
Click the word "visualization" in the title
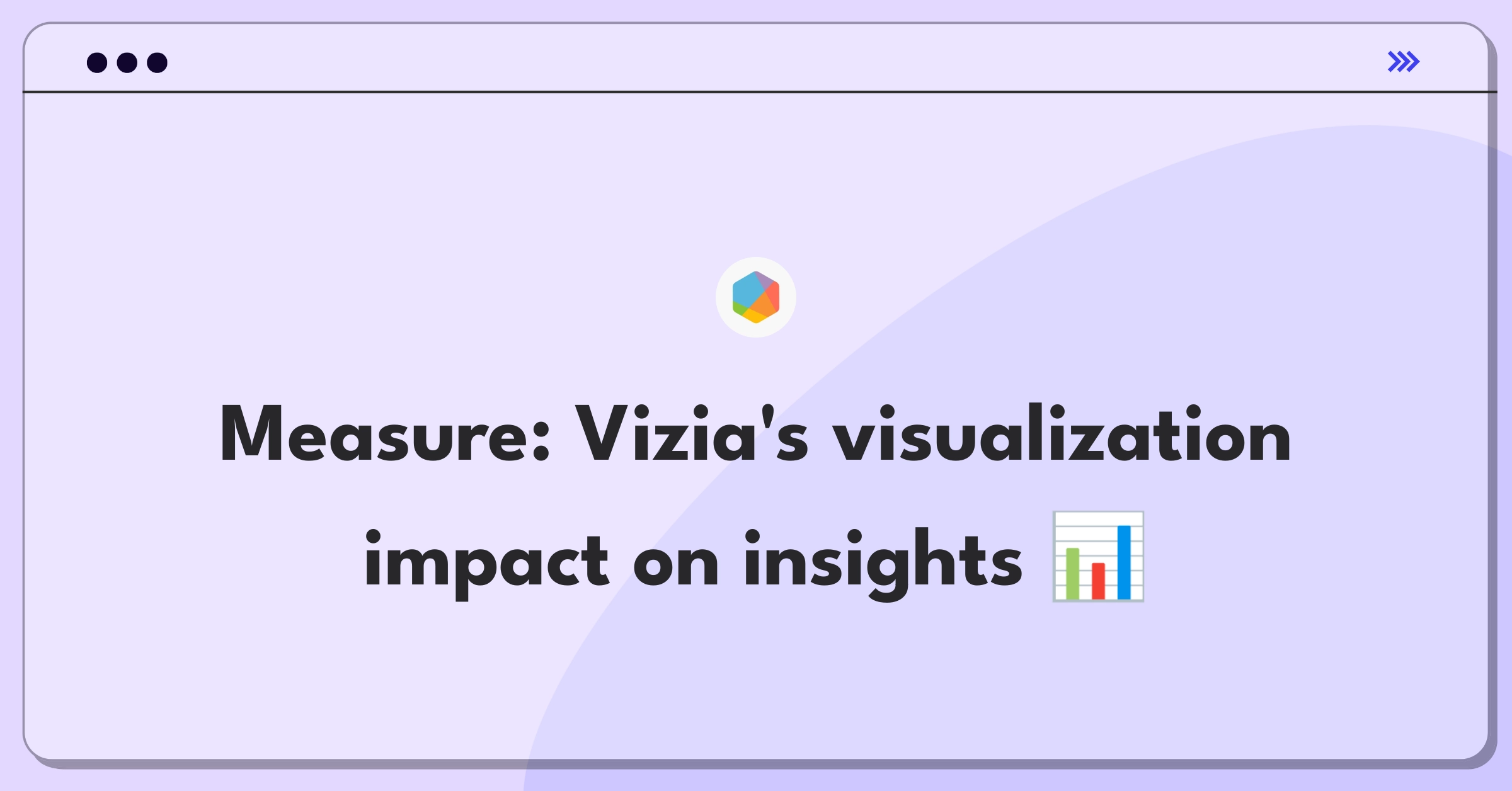[1062, 435]
